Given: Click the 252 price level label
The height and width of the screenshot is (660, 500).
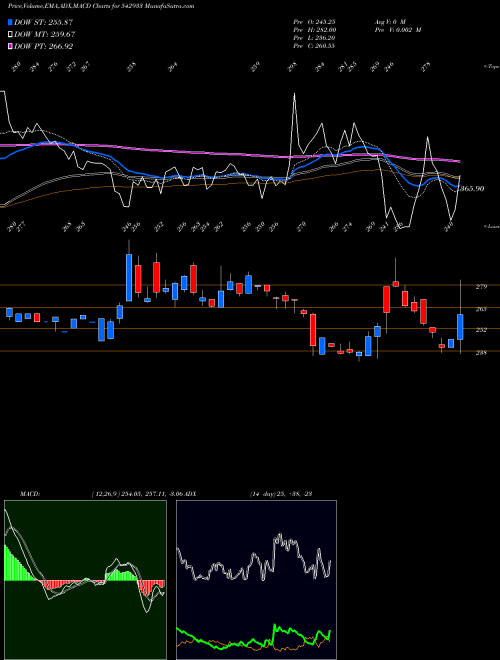Looking at the screenshot, I should [x=481, y=330].
